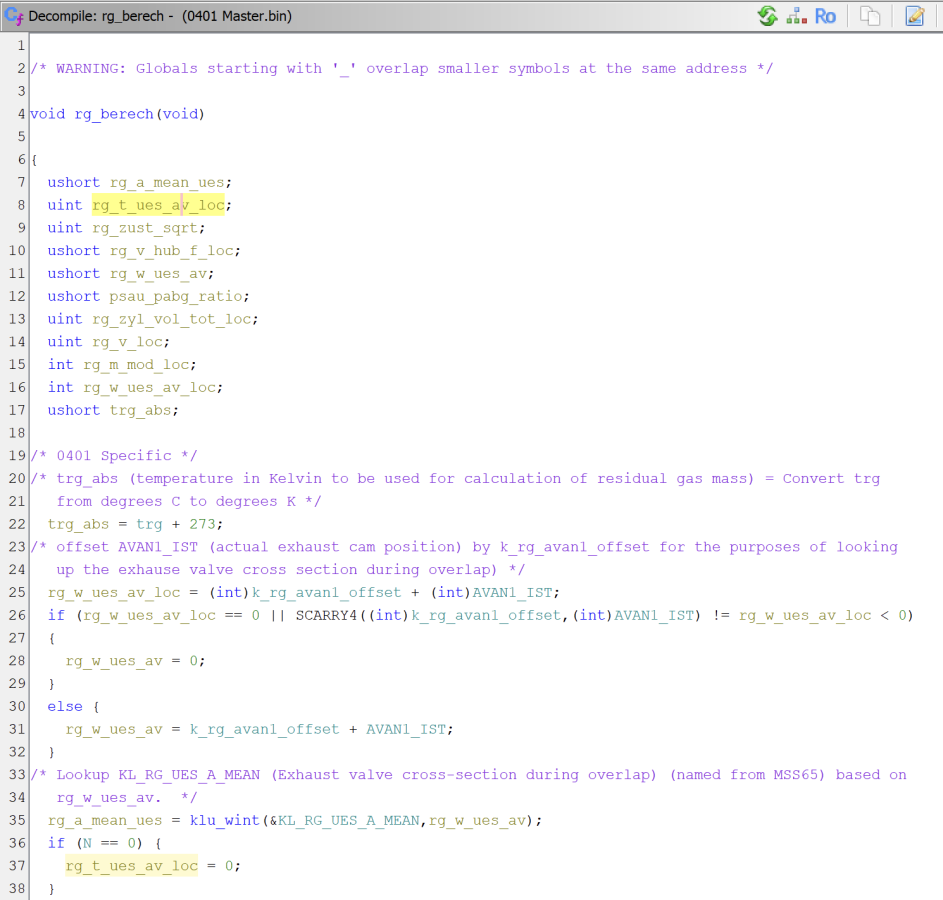Copy the decompiled code via toolbar icon
The image size is (943, 900).
pos(869,16)
